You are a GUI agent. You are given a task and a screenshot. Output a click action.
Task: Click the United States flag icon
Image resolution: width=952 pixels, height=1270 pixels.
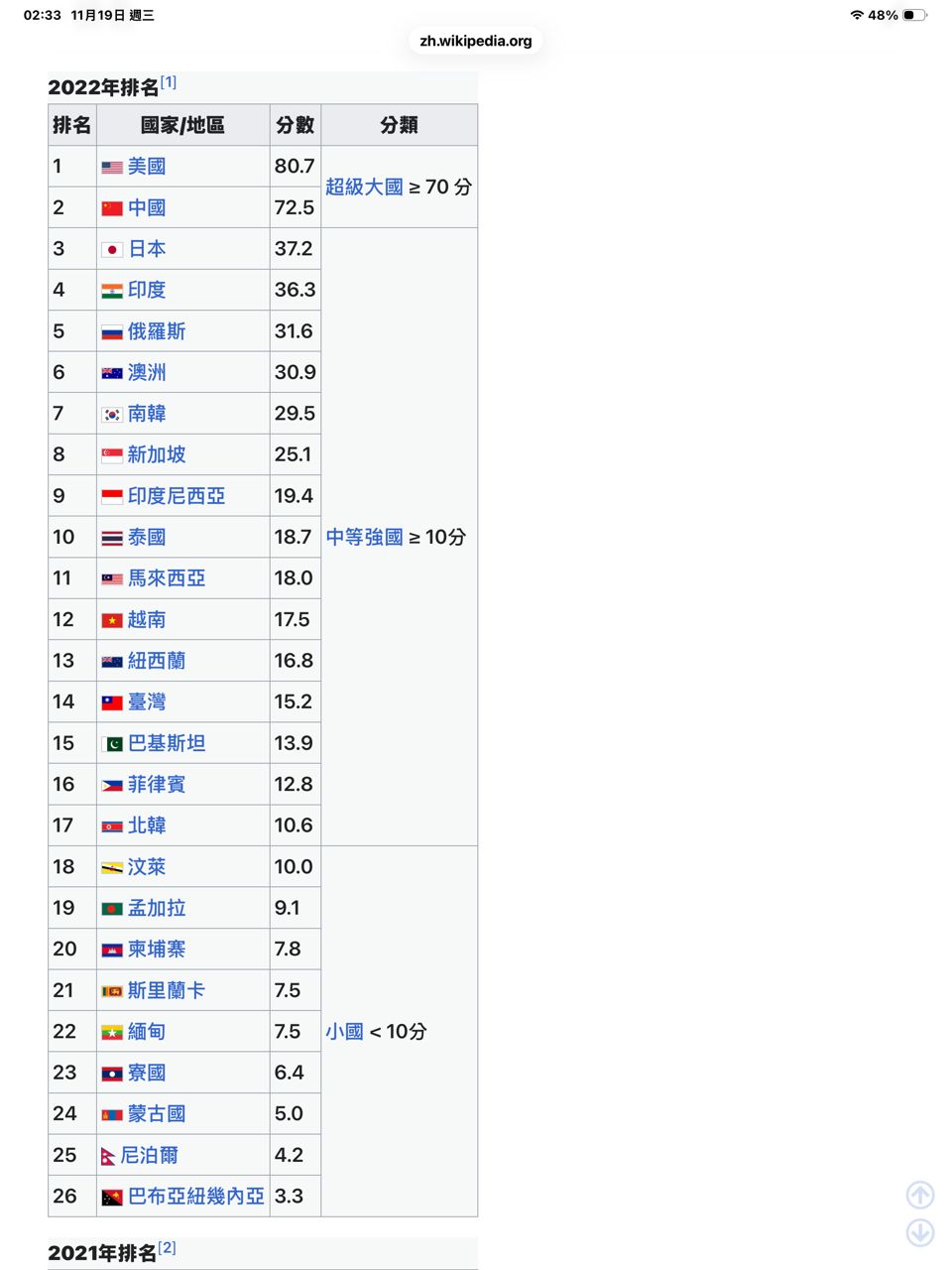click(112, 167)
